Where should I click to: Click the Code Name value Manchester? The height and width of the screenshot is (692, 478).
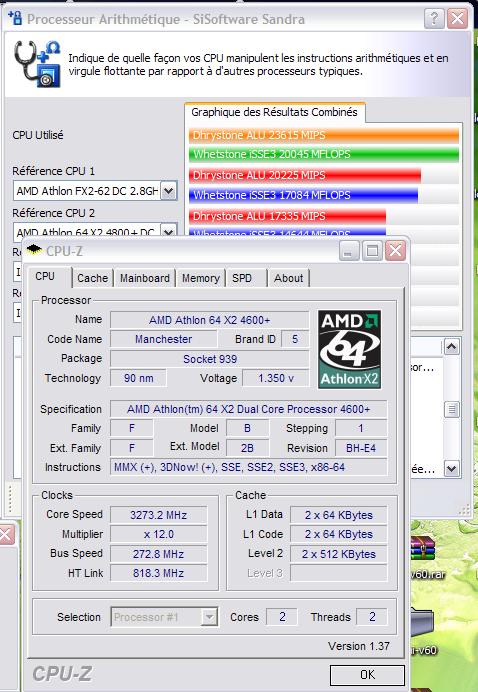163,339
